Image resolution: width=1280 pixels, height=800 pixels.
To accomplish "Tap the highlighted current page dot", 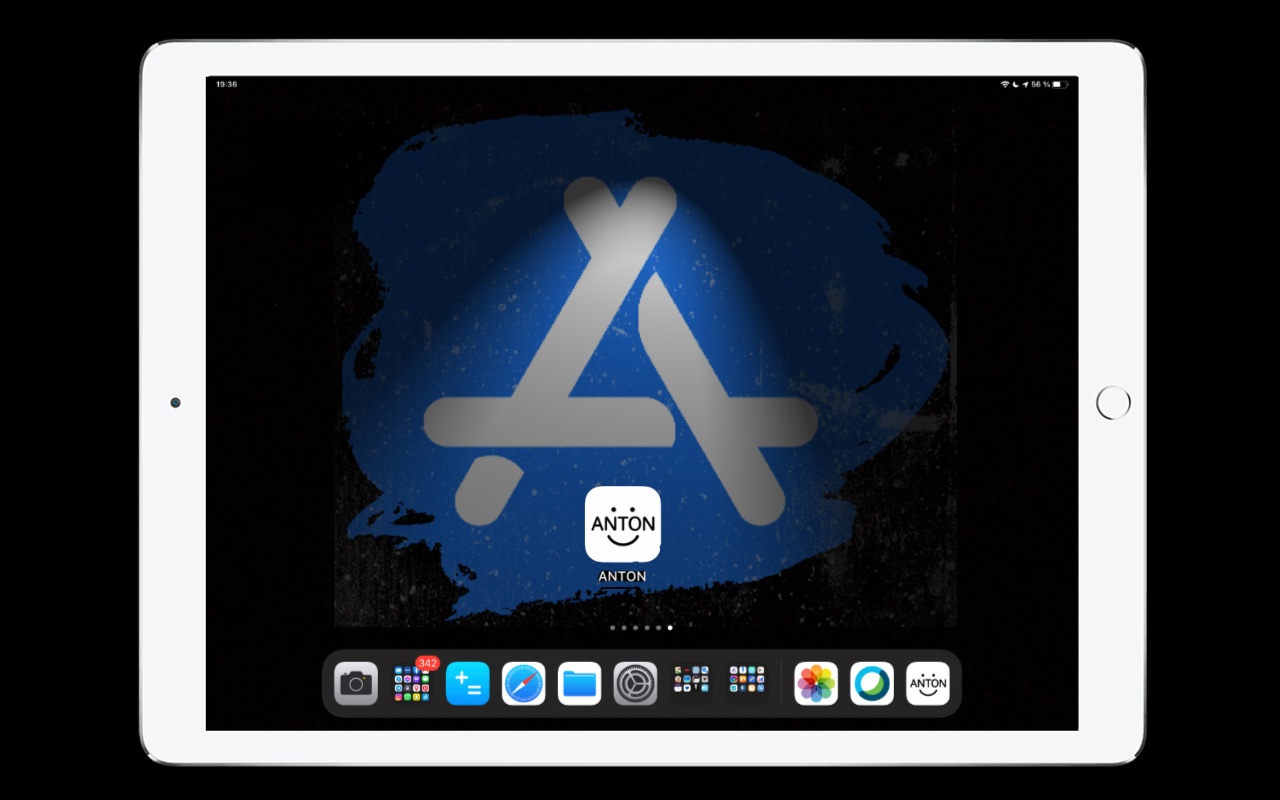I will click(670, 628).
